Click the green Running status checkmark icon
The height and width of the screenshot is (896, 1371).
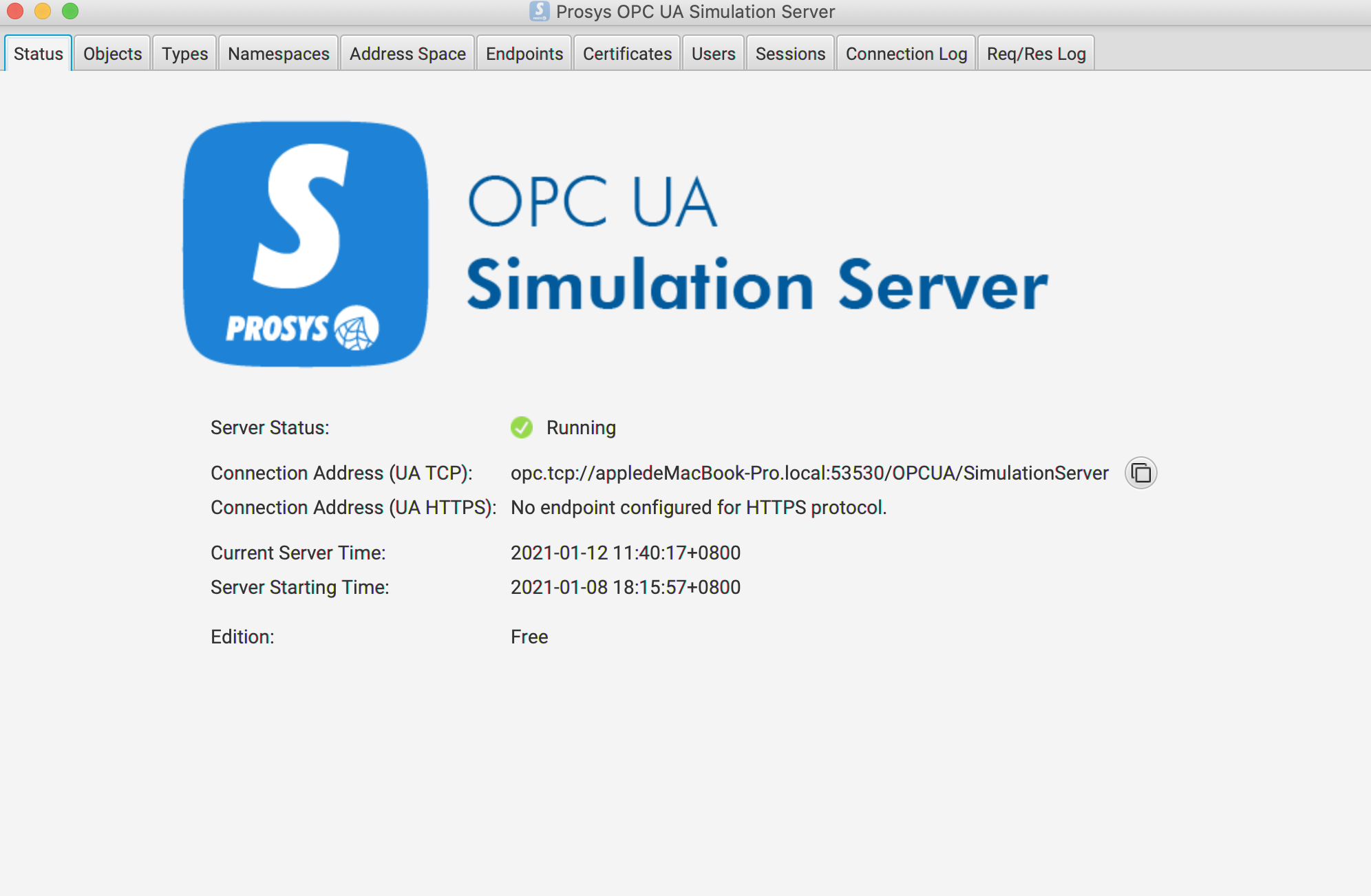point(522,427)
